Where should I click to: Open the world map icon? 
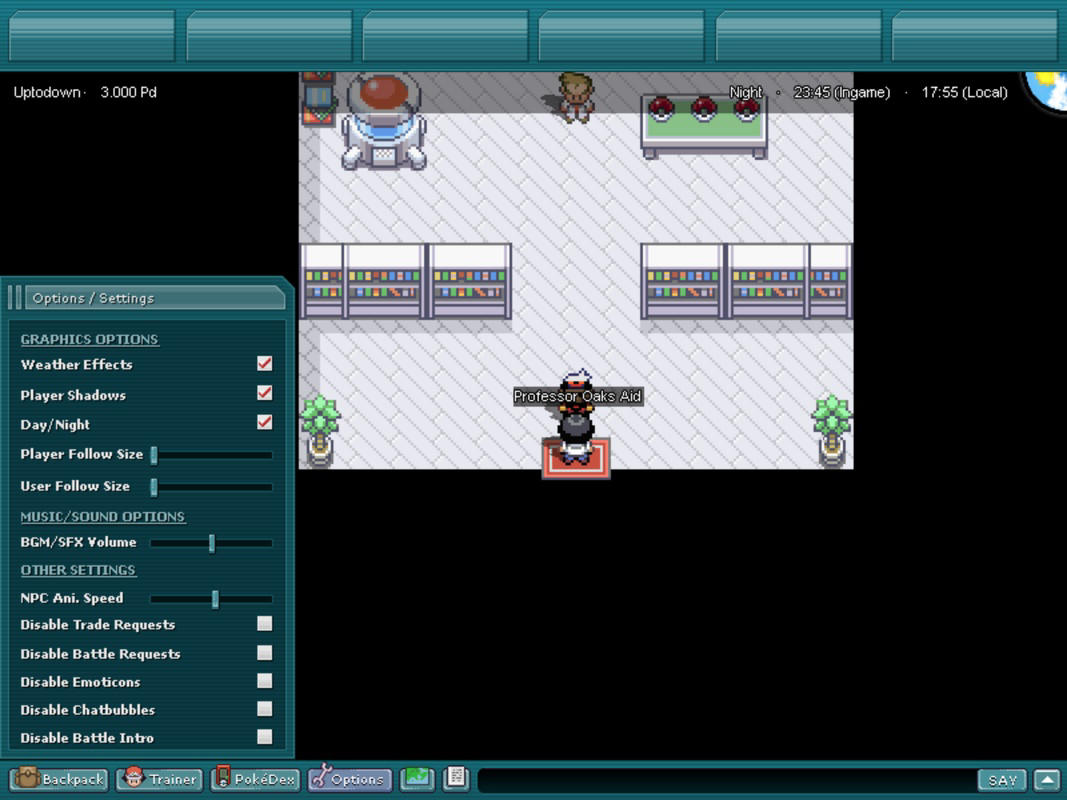pos(417,778)
